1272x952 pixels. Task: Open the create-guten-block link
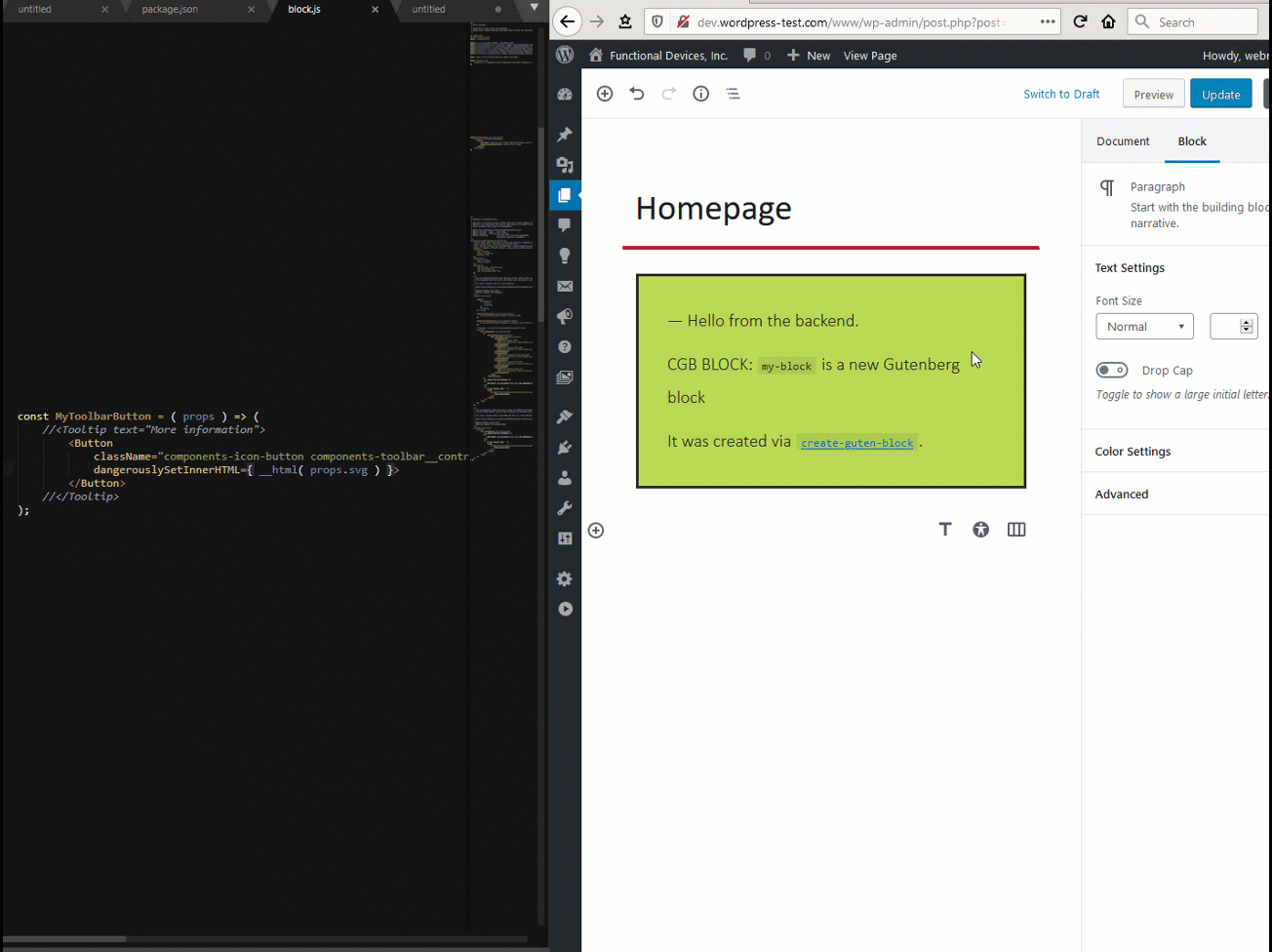pyautogui.click(x=856, y=442)
